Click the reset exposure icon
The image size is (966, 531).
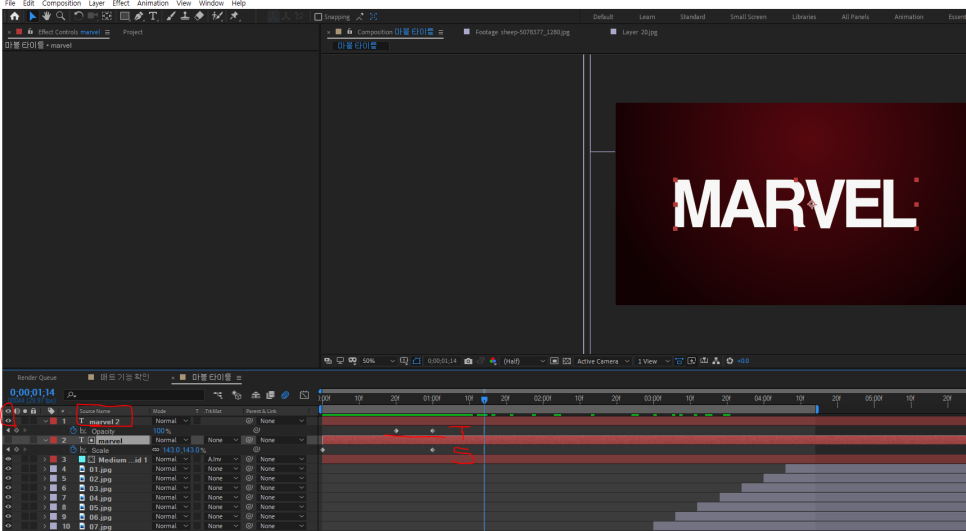[x=730, y=361]
